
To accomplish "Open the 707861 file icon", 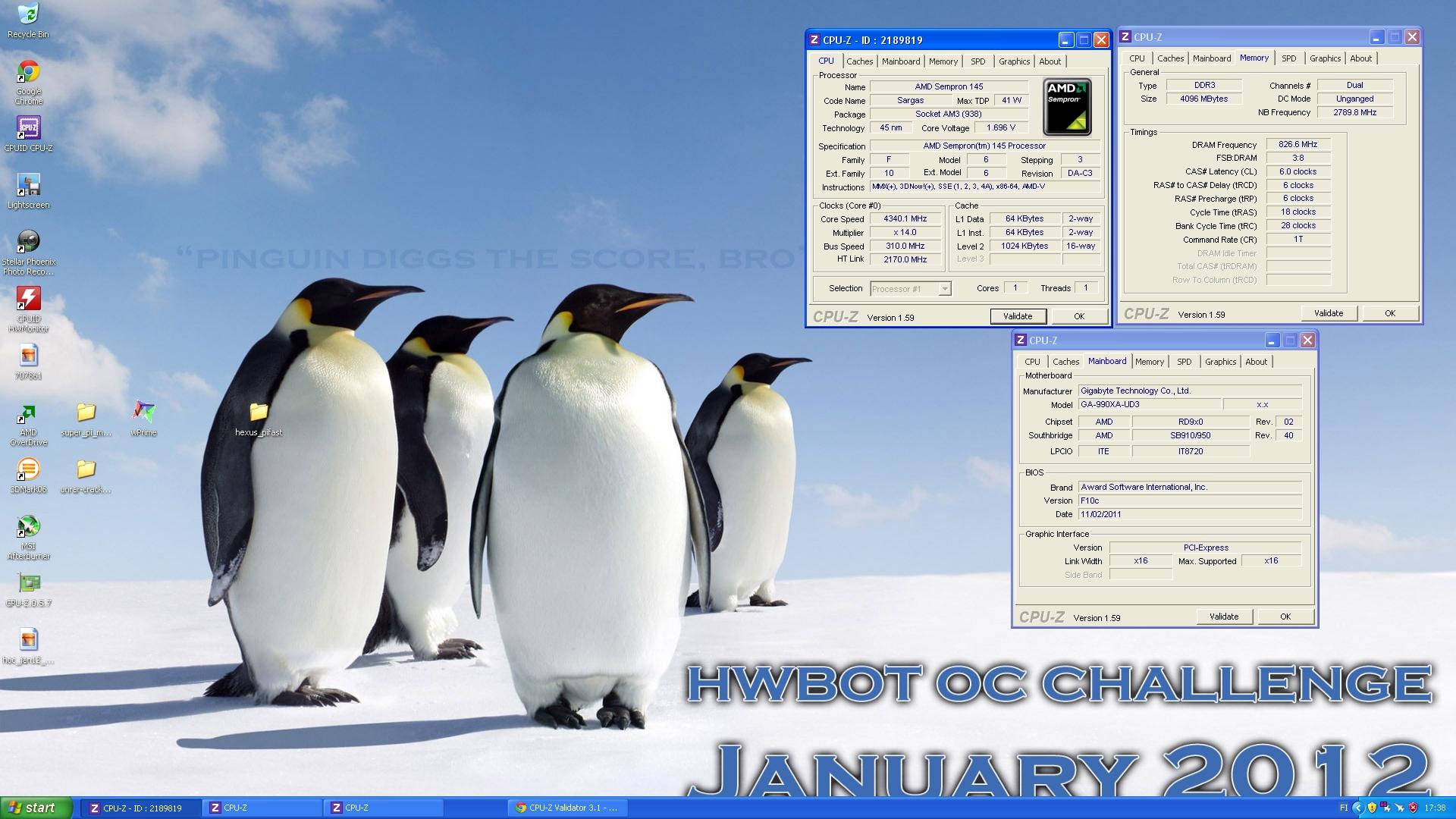I will 28,362.
